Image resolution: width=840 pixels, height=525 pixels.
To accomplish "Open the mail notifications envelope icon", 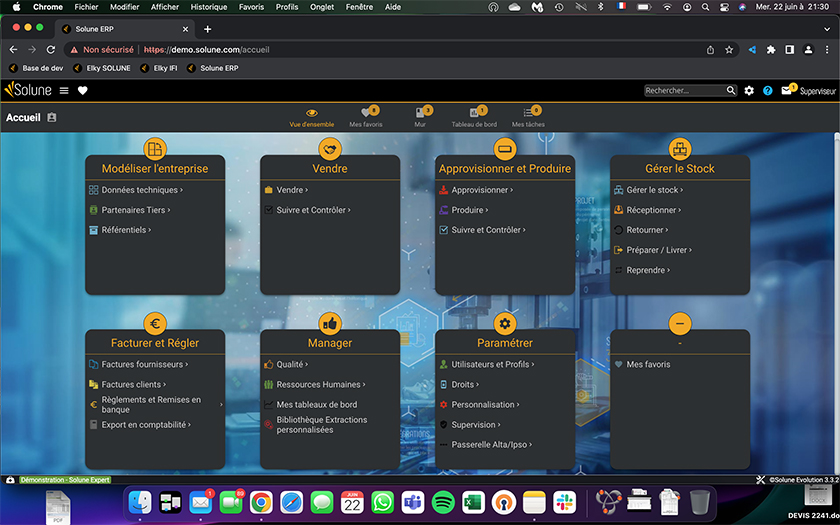I will [786, 91].
